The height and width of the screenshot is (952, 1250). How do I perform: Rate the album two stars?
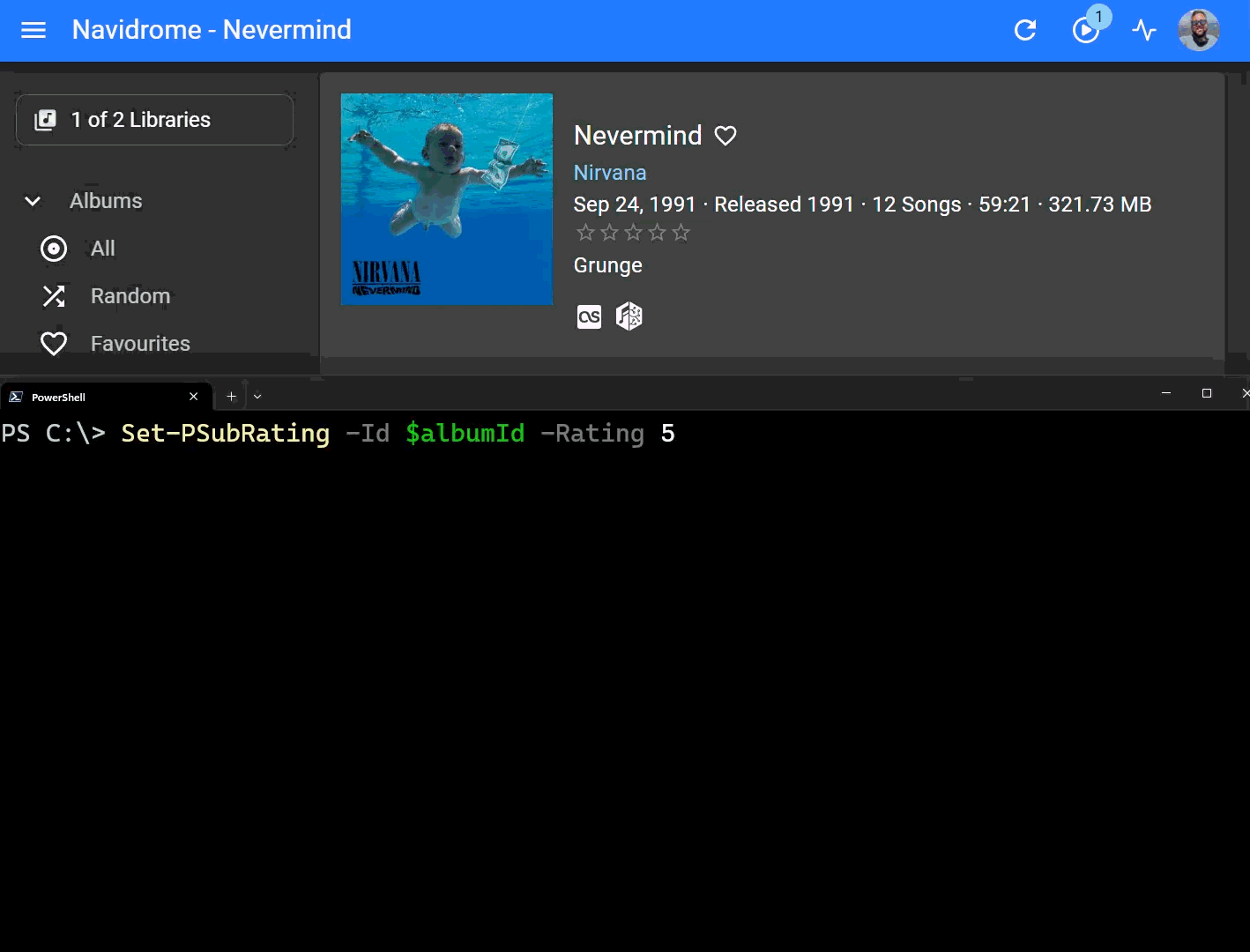(609, 233)
